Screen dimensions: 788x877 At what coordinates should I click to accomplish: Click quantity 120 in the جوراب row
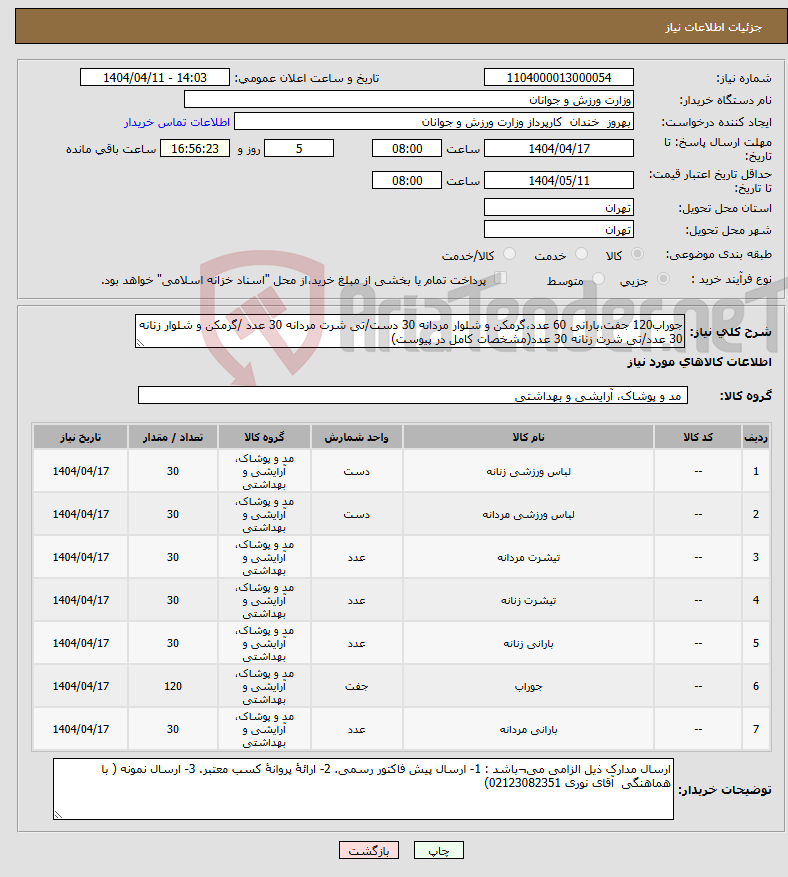tap(173, 686)
